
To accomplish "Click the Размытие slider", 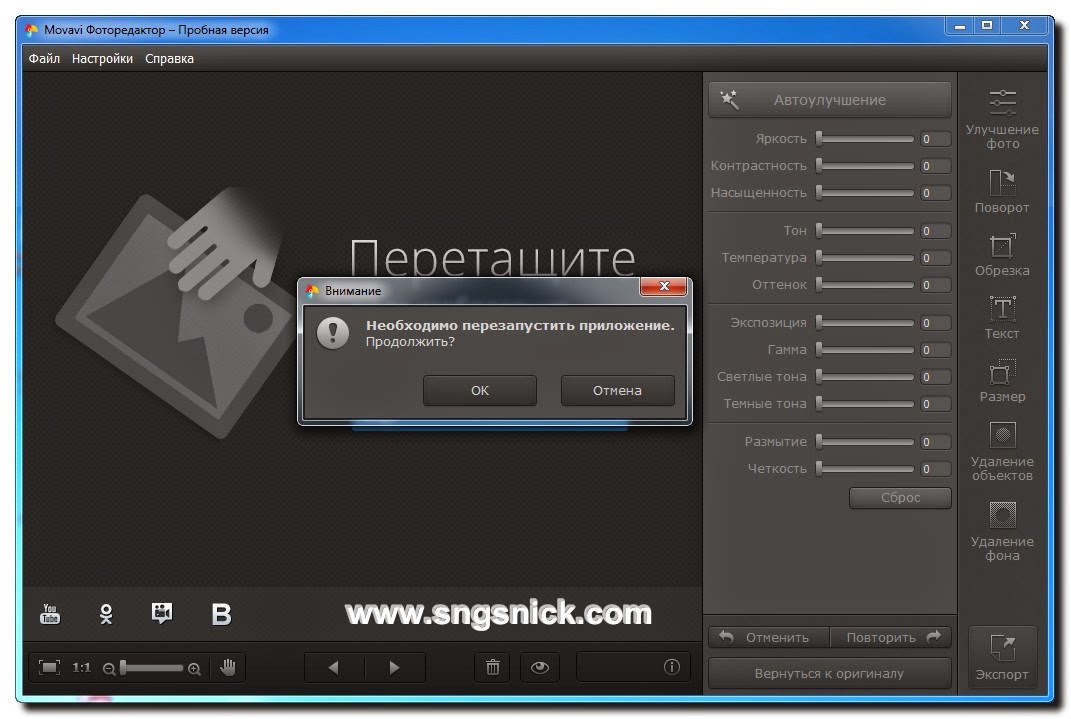I will click(865, 442).
